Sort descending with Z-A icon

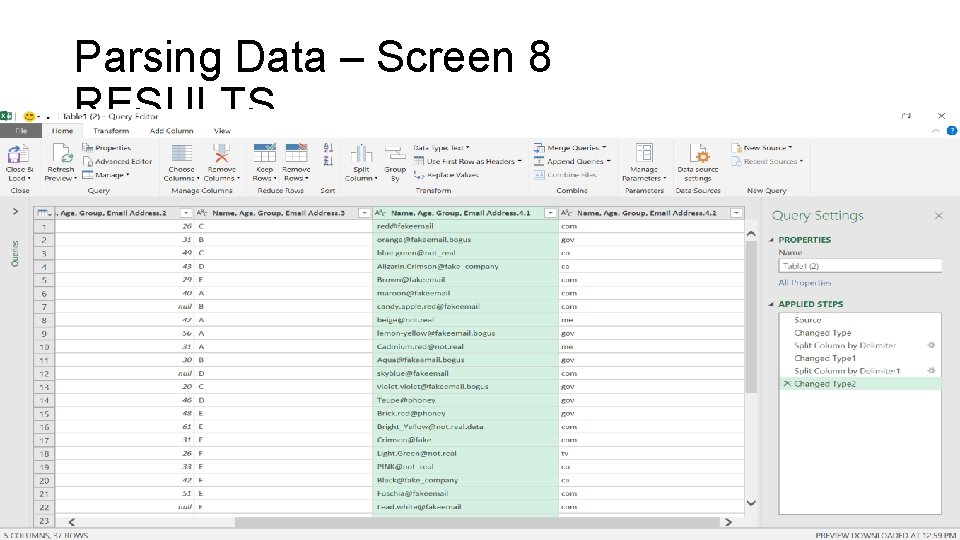coord(328,161)
